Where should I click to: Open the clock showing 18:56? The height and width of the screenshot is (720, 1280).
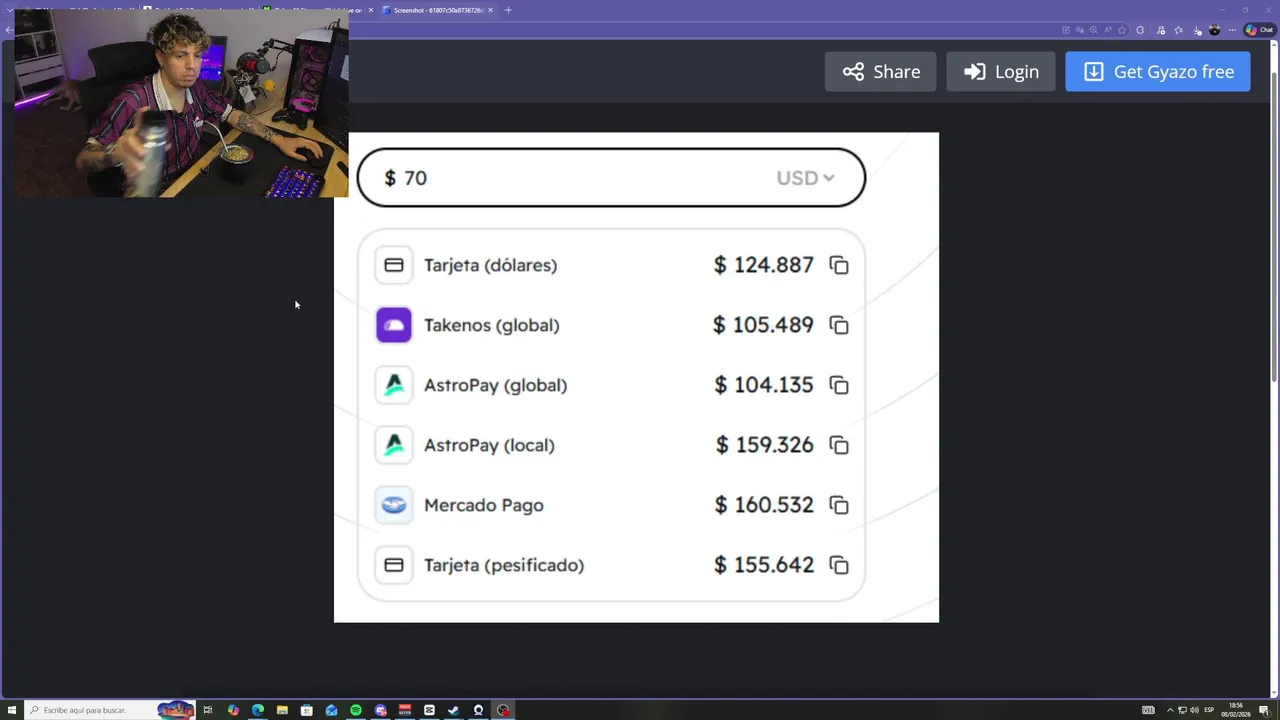pyautogui.click(x=1236, y=710)
